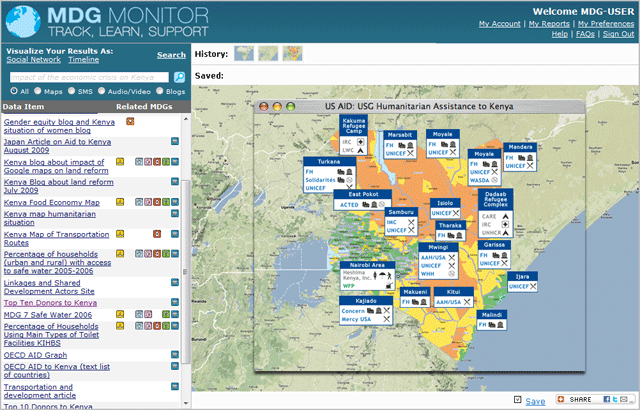Image resolution: width=640 pixels, height=410 pixels.
Task: Toggle the checkbox next to Save
Action: coord(518,399)
